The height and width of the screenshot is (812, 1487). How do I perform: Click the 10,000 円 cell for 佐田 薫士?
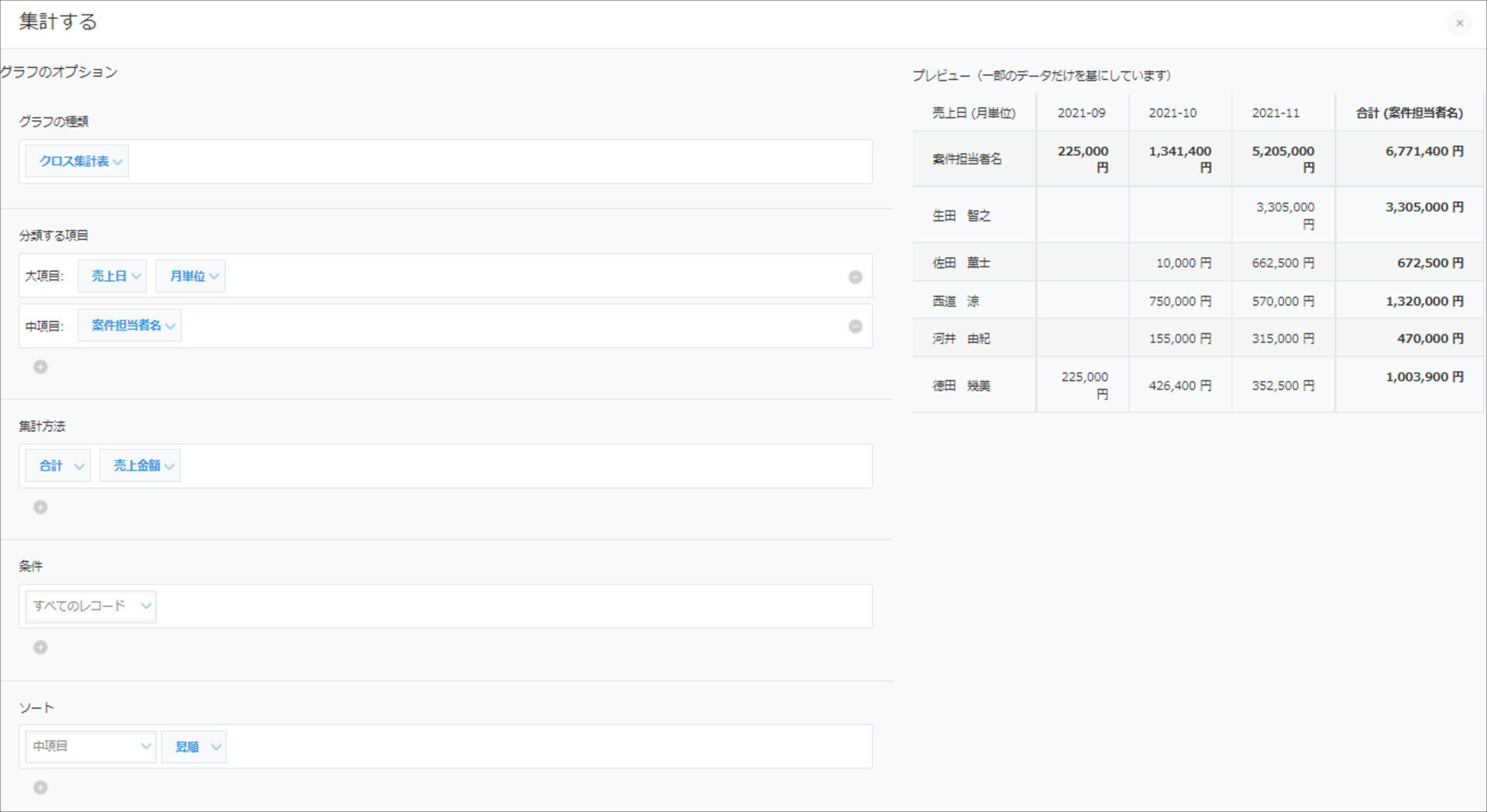pos(1180,262)
